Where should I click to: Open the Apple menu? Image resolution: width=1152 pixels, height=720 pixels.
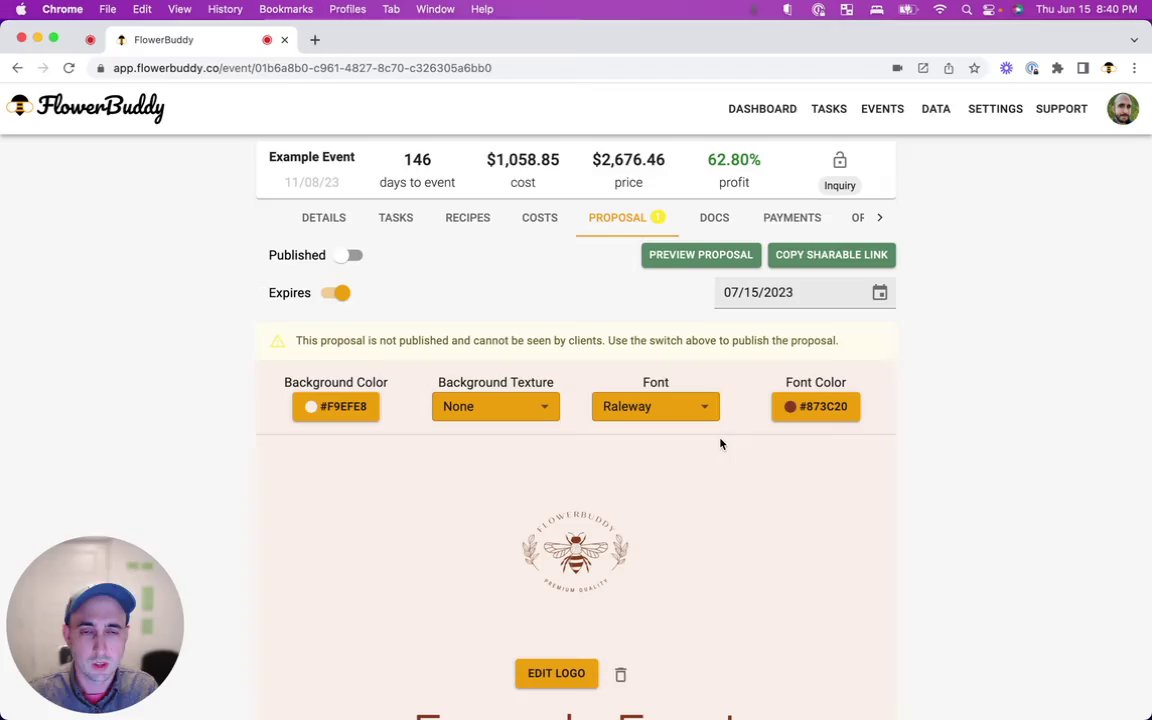[21, 10]
